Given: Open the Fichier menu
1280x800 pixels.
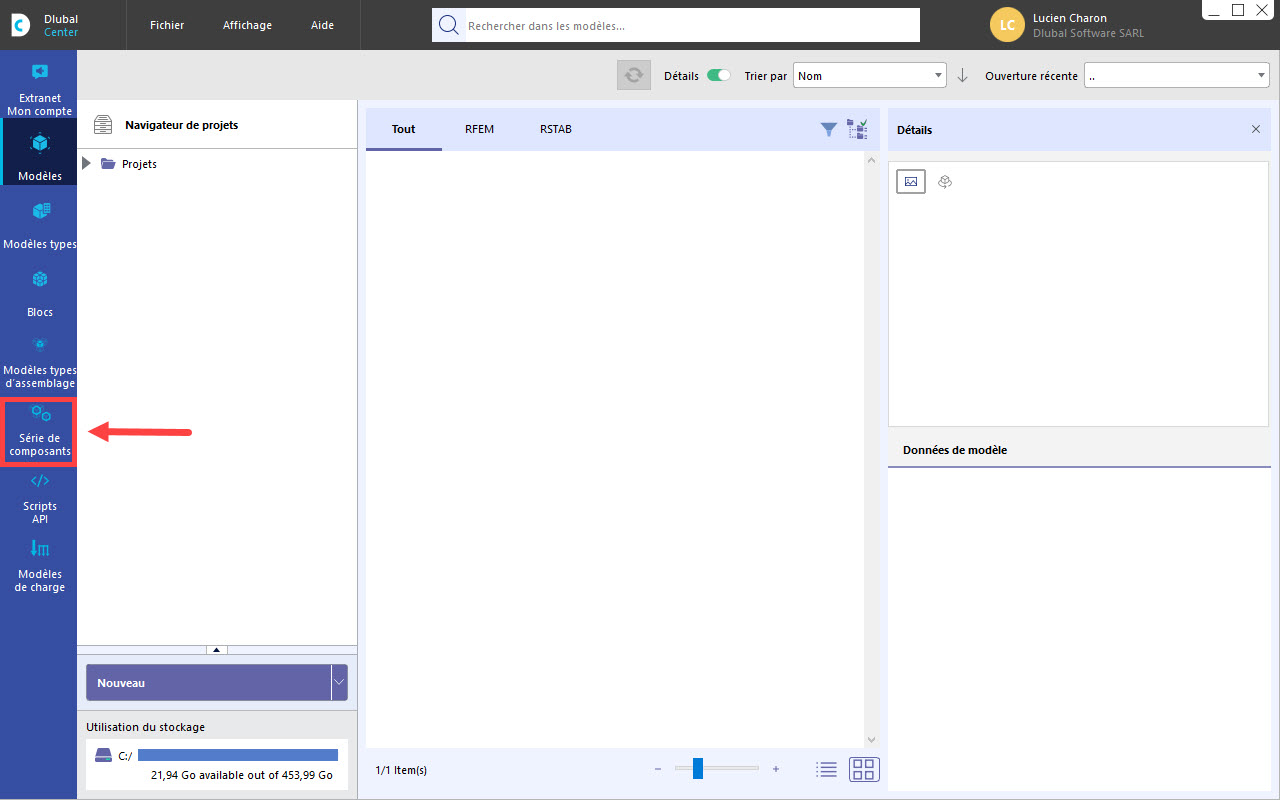Looking at the screenshot, I should click(167, 25).
